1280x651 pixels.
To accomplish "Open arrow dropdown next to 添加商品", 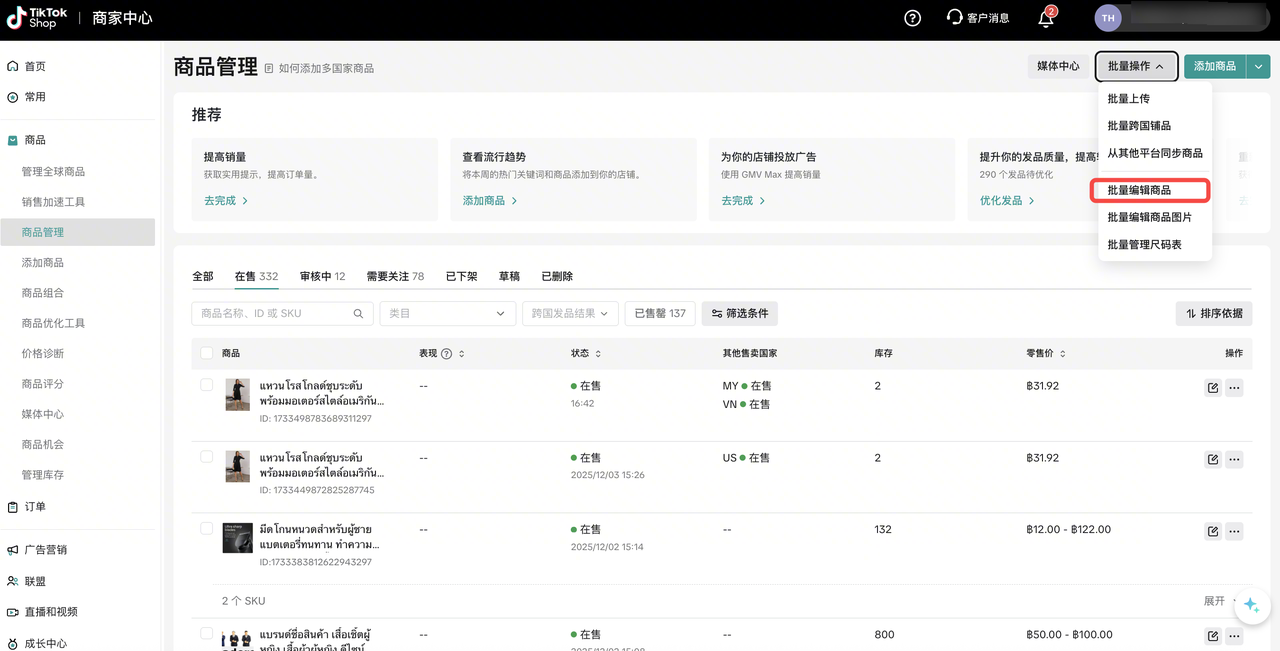I will point(1258,66).
